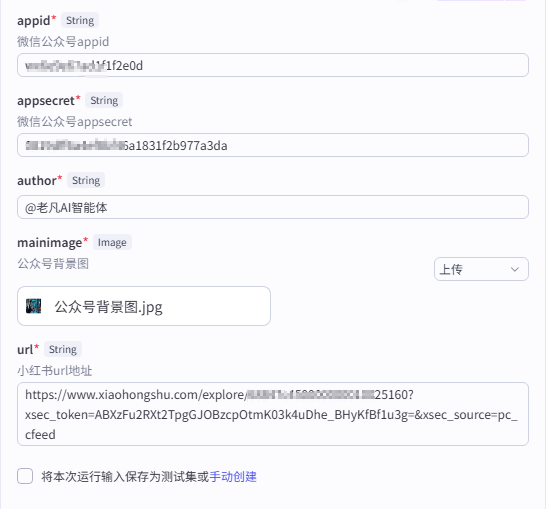The width and height of the screenshot is (546, 509).
Task: Click the xiaohongshu url text box
Action: (273, 414)
